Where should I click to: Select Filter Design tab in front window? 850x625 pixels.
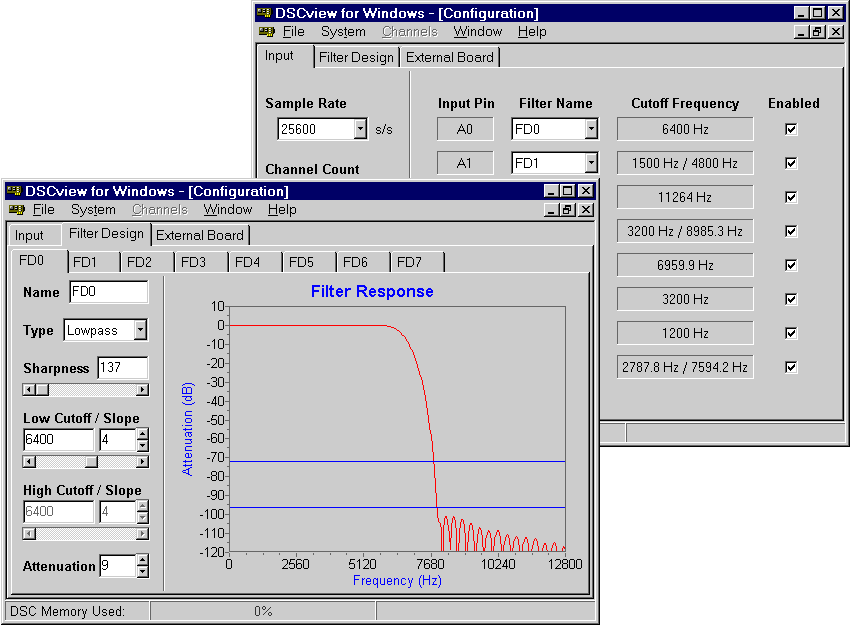[106, 234]
